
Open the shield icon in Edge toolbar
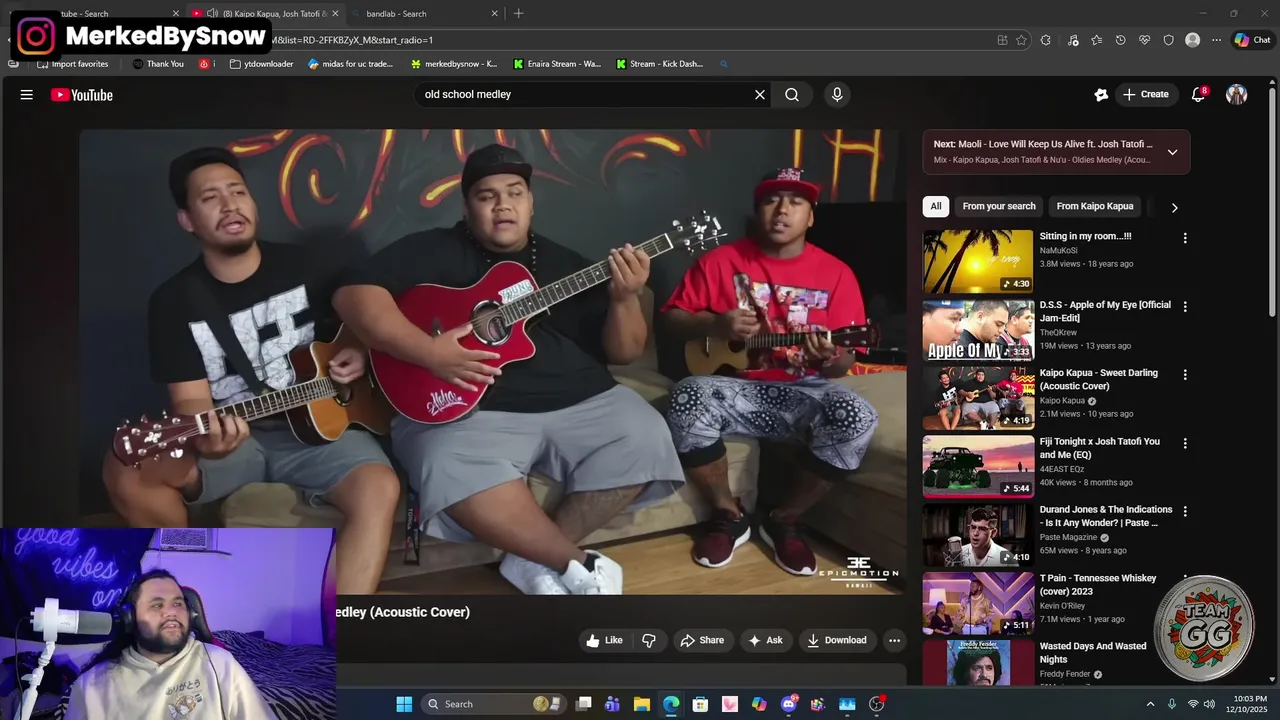coord(1168,40)
